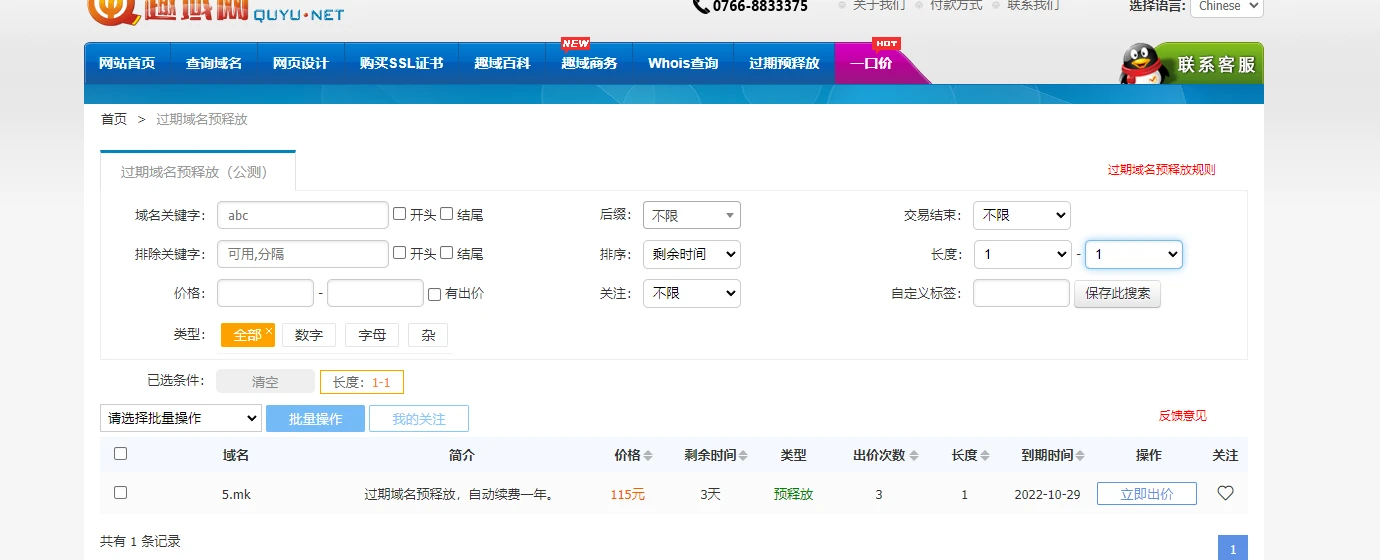Go to 网站首页 in nav bar
Screen dimensions: 1380x560
[127, 63]
